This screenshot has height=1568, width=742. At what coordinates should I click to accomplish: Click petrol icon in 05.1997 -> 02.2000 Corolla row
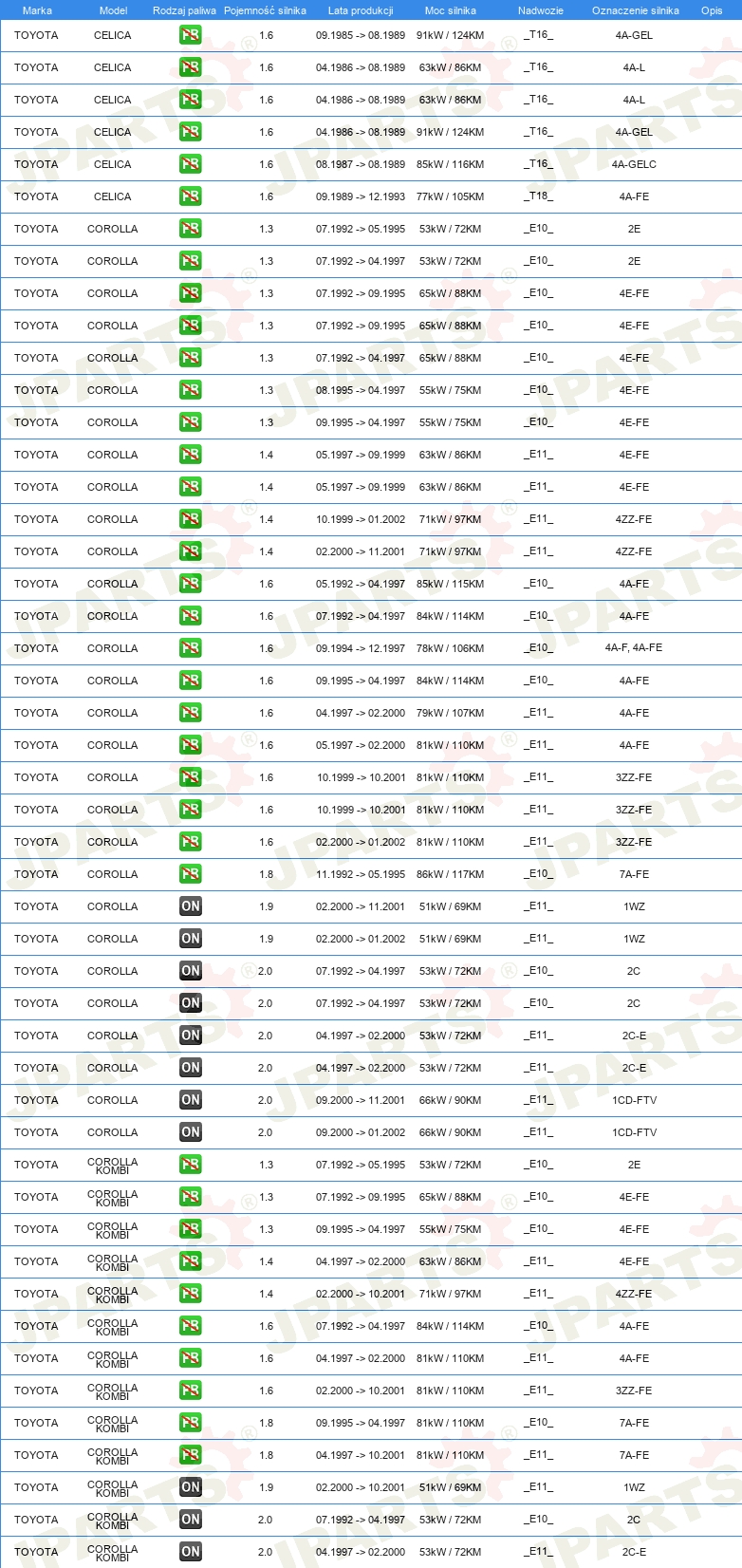[191, 745]
